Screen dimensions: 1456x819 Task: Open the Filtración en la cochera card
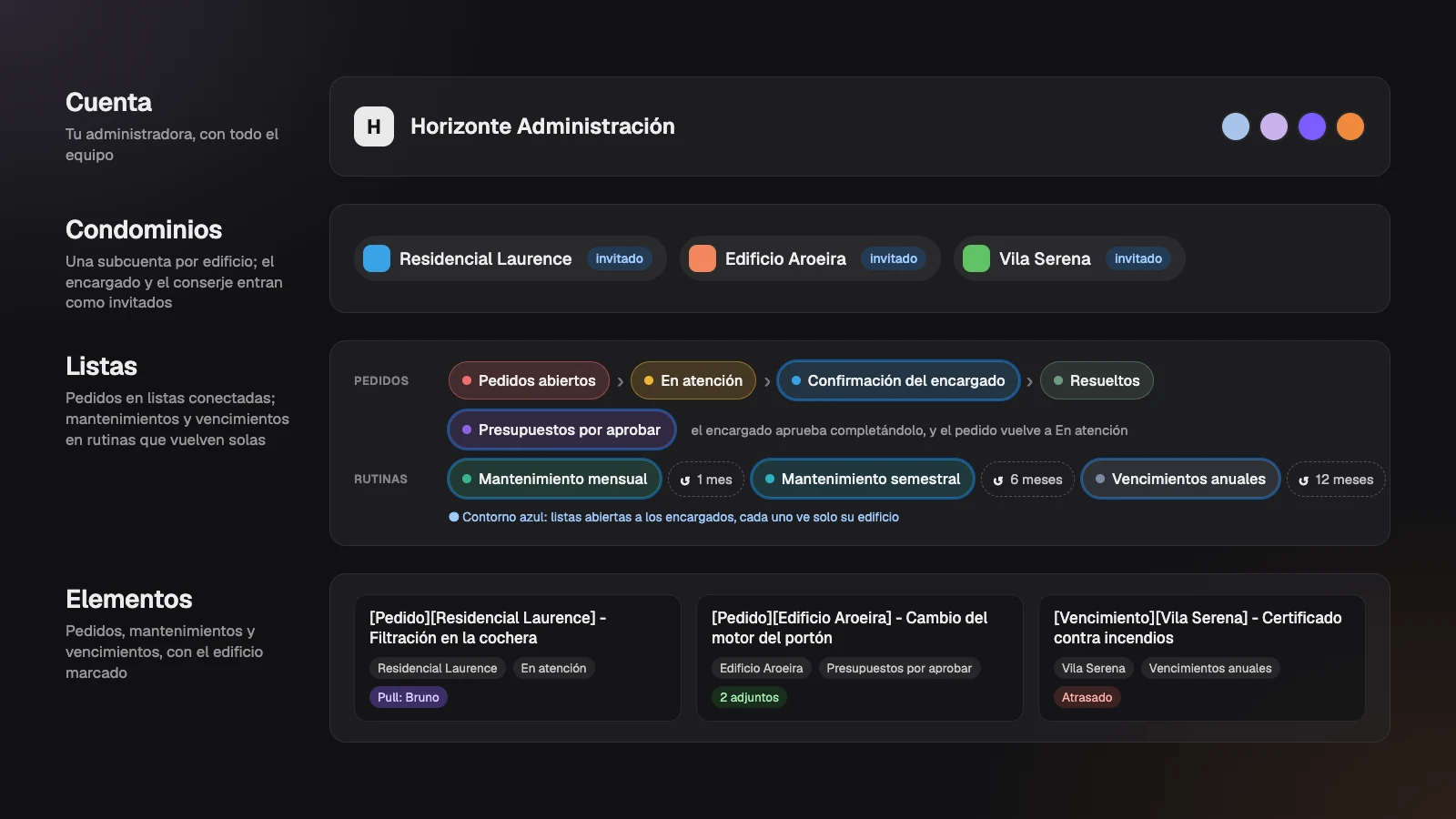click(x=518, y=658)
